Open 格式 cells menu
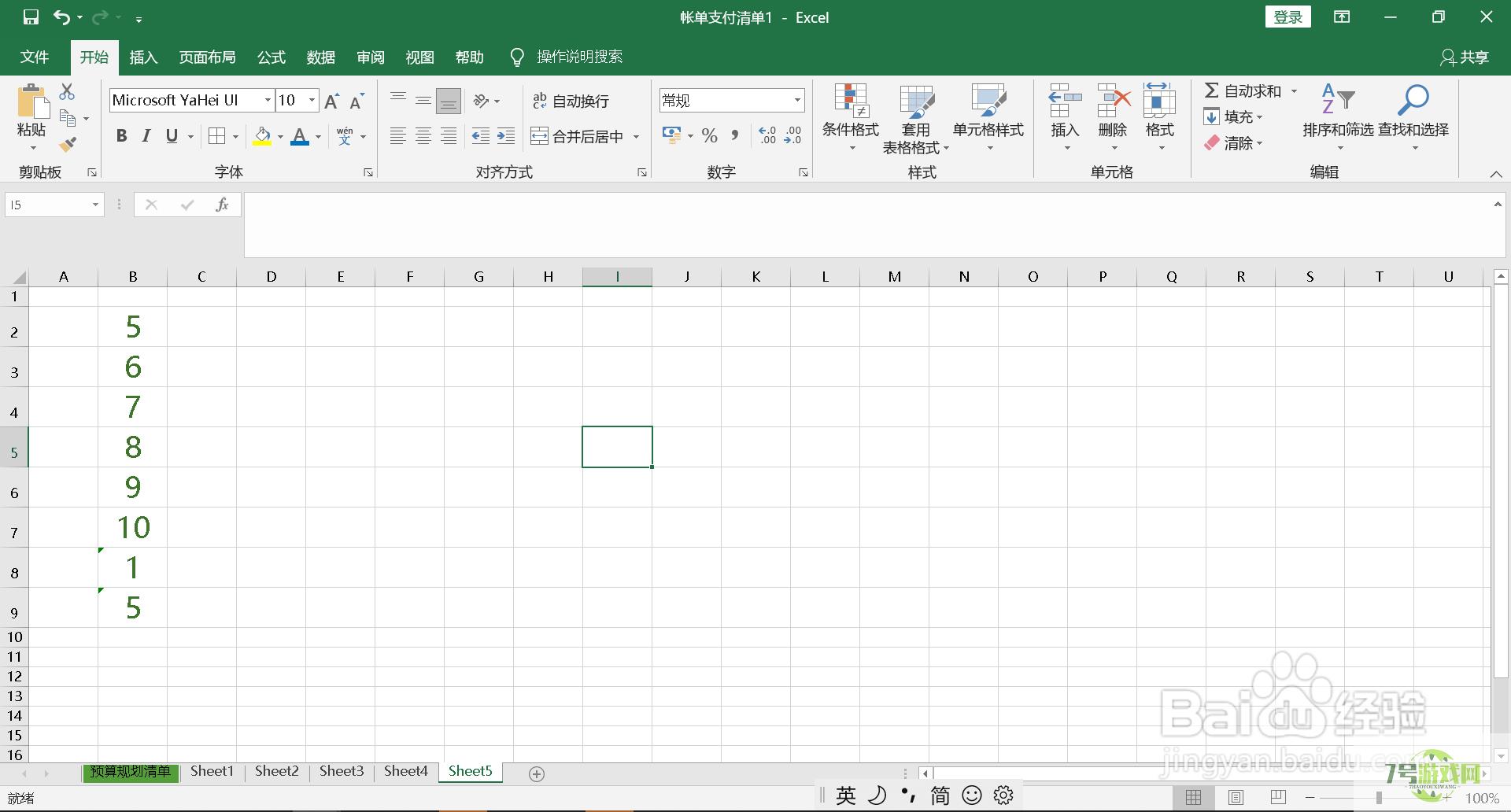1511x812 pixels. (x=1160, y=118)
